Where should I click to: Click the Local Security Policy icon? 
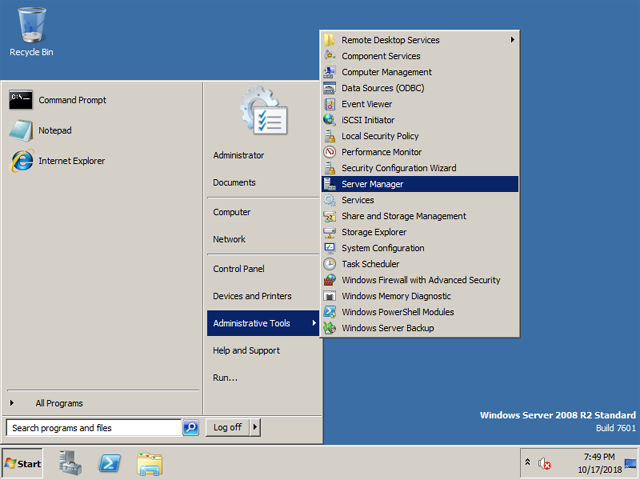pos(329,136)
